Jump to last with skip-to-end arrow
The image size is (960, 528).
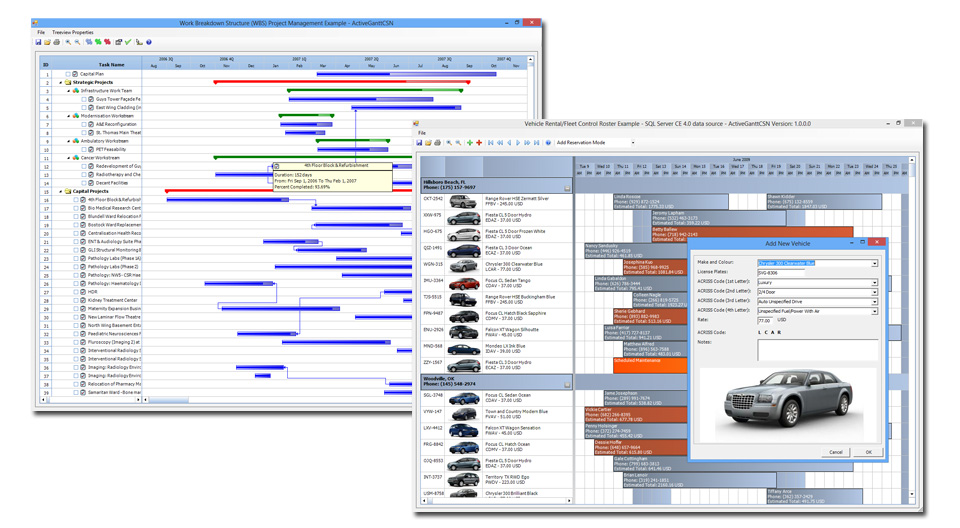536,143
